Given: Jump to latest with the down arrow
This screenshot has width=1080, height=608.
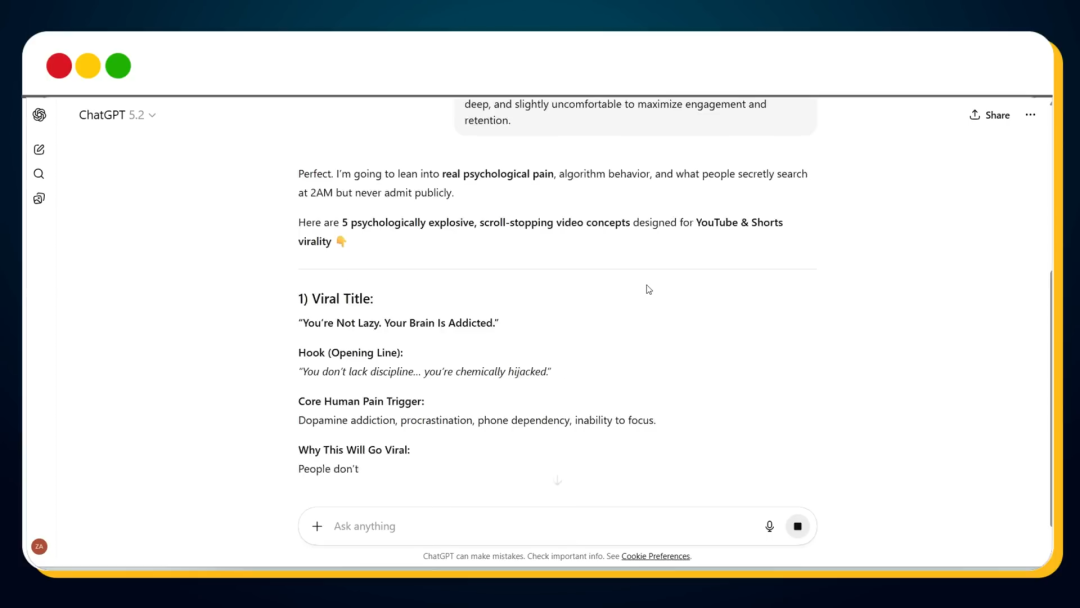Looking at the screenshot, I should [557, 481].
